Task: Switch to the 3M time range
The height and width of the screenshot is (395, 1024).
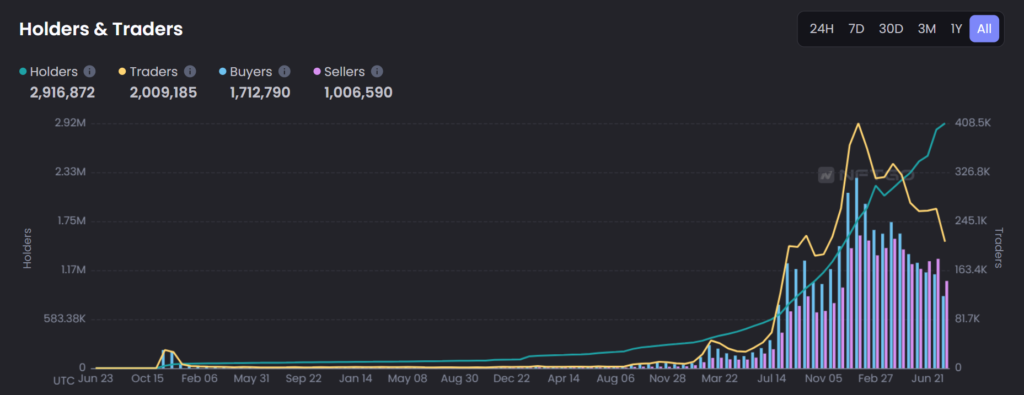Action: (927, 29)
